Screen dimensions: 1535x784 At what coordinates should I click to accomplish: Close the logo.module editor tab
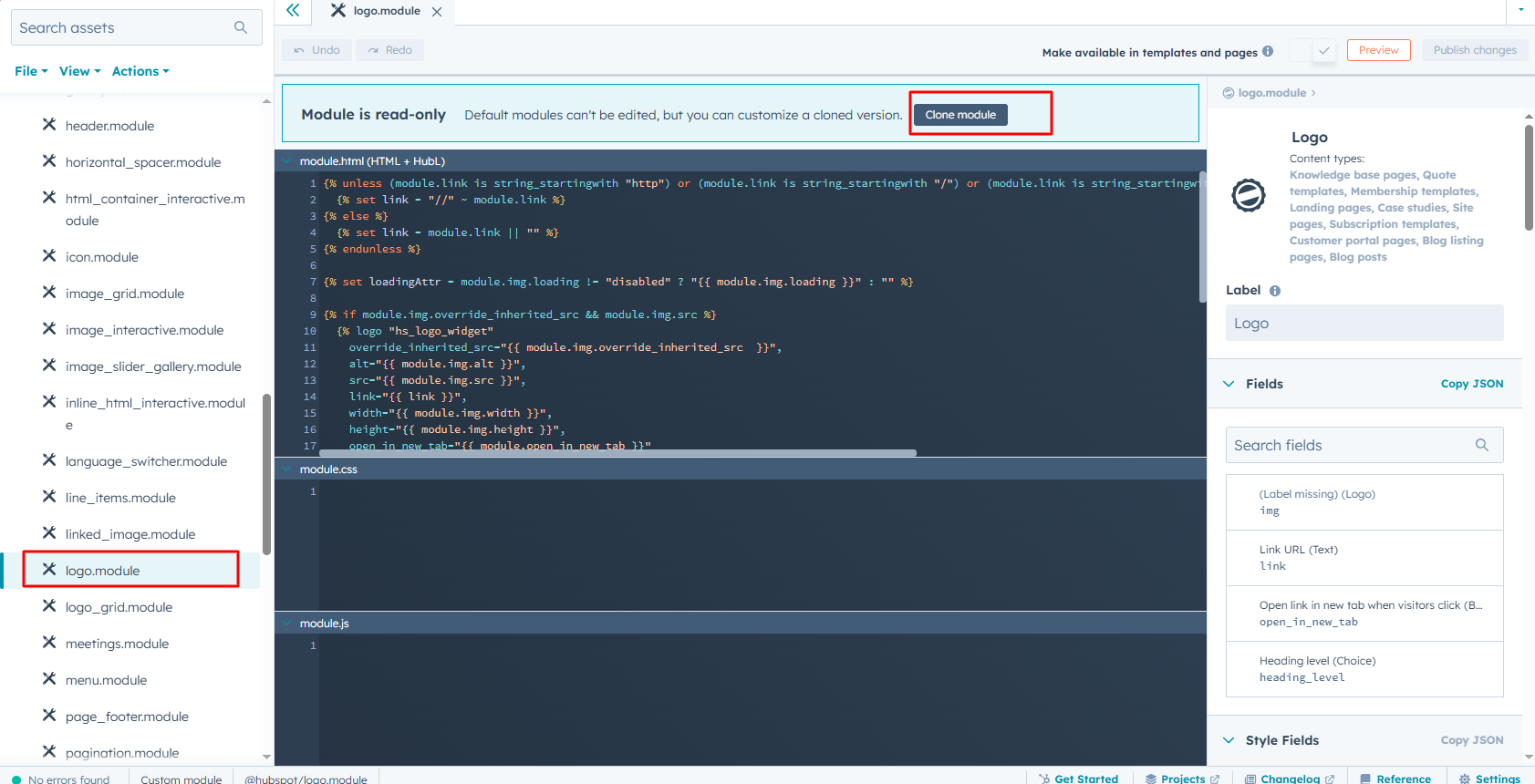pyautogui.click(x=437, y=12)
